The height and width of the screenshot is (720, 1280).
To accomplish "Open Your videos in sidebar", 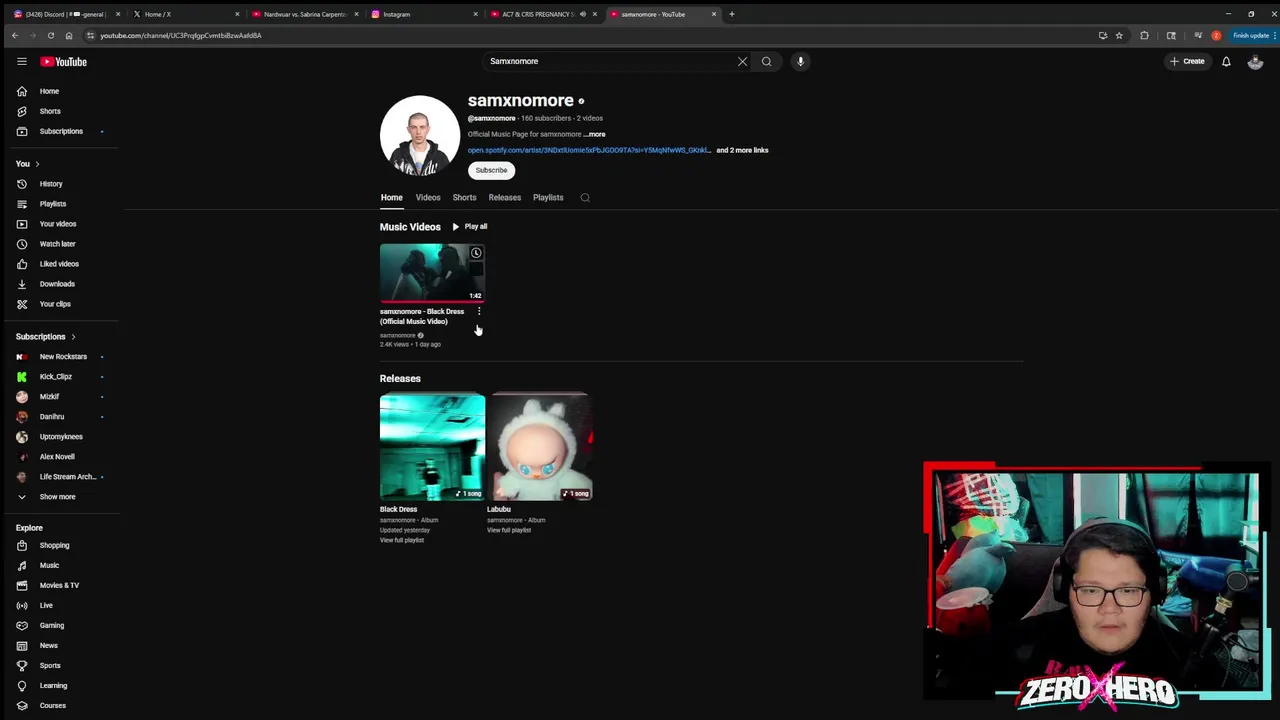I will pos(60,224).
